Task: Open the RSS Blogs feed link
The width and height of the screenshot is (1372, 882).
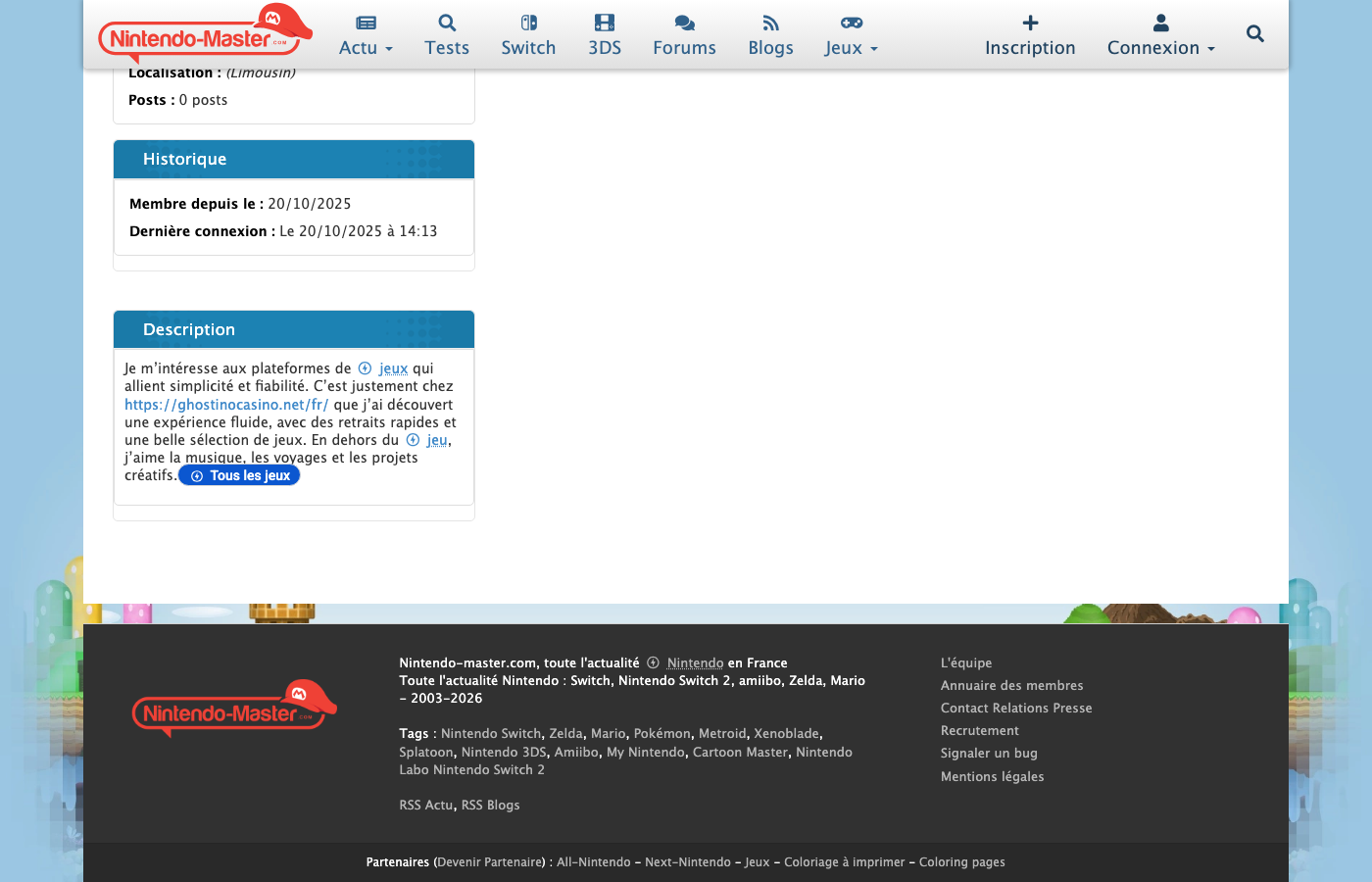Action: coord(491,806)
